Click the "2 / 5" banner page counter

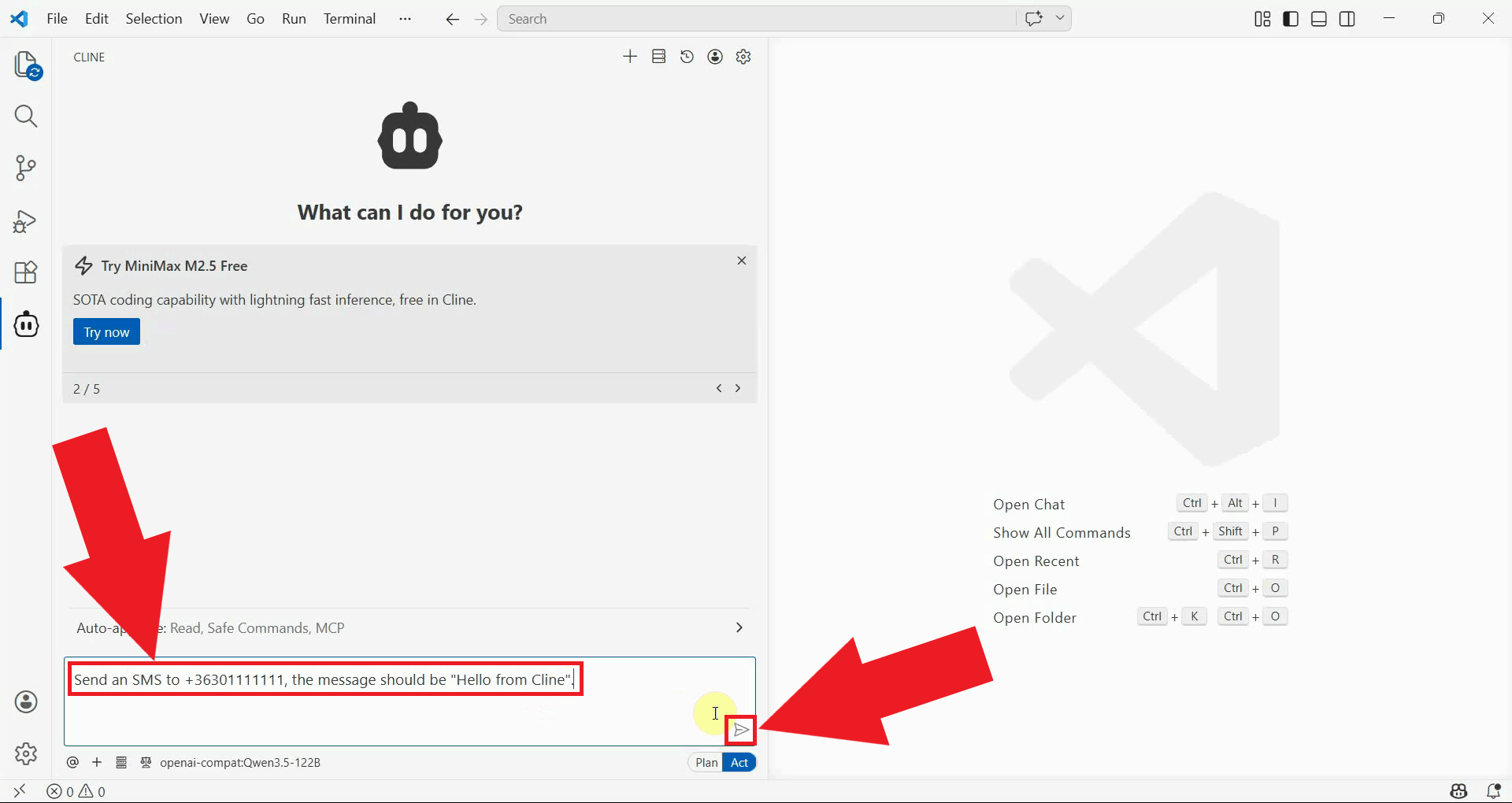[87, 389]
